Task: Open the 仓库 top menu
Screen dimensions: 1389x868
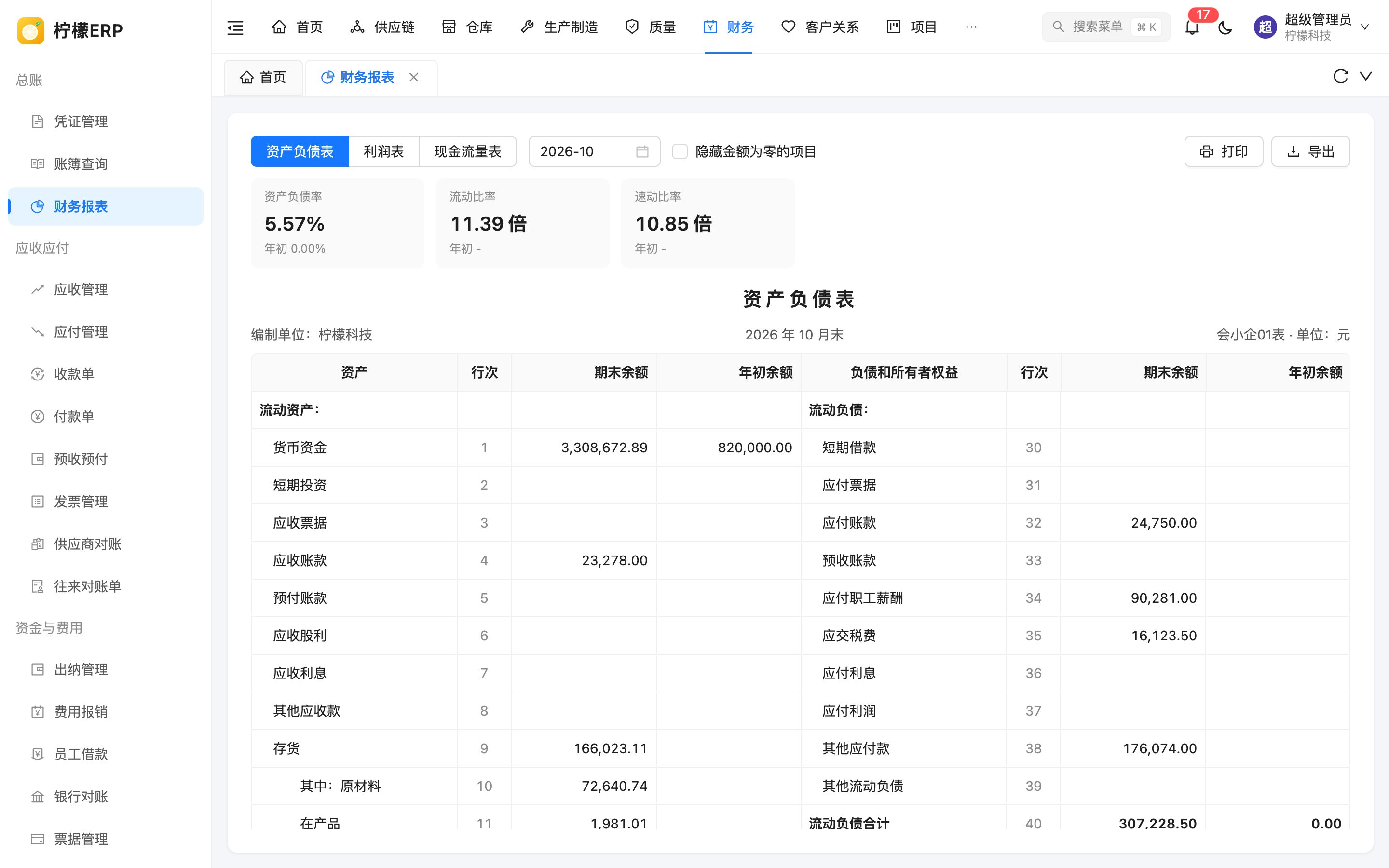Action: [467, 27]
